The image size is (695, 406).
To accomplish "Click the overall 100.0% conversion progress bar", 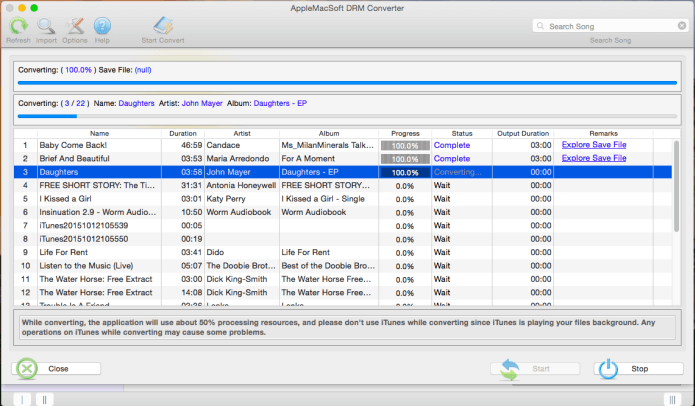I will [x=347, y=83].
